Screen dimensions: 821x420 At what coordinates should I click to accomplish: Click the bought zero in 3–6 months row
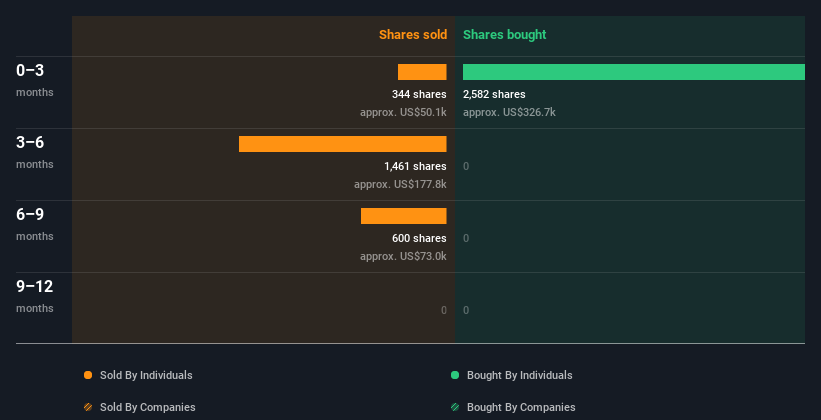[466, 167]
